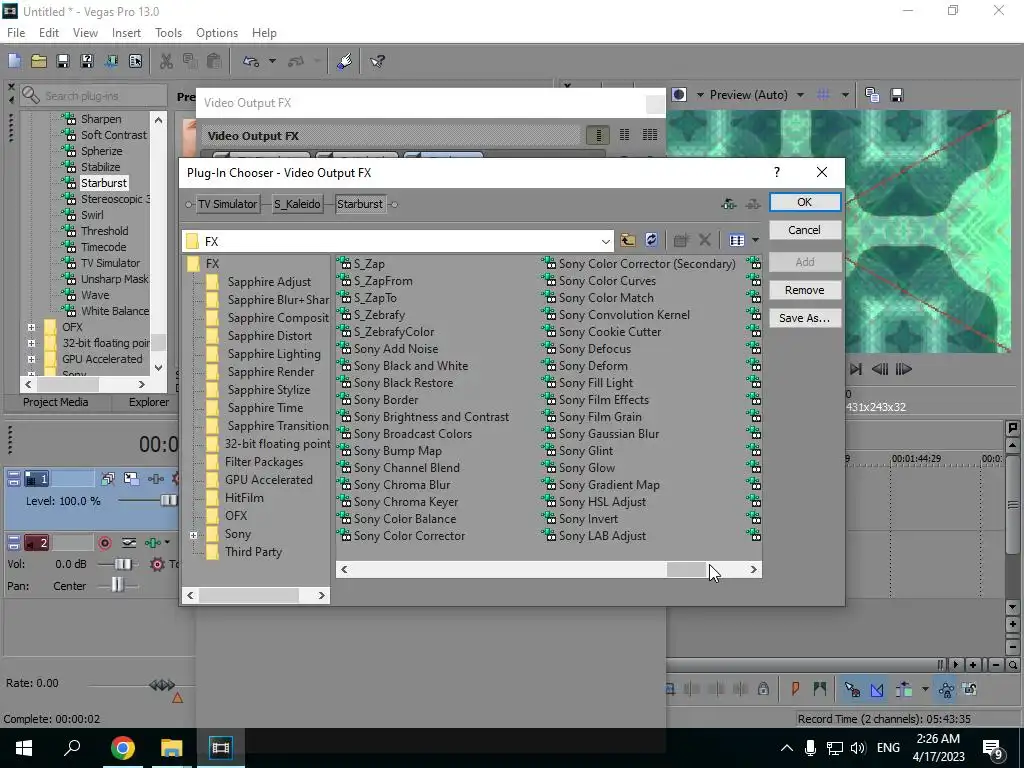The height and width of the screenshot is (768, 1024).
Task: Open the Views dropdown arrow in chooser
Action: [x=756, y=240]
